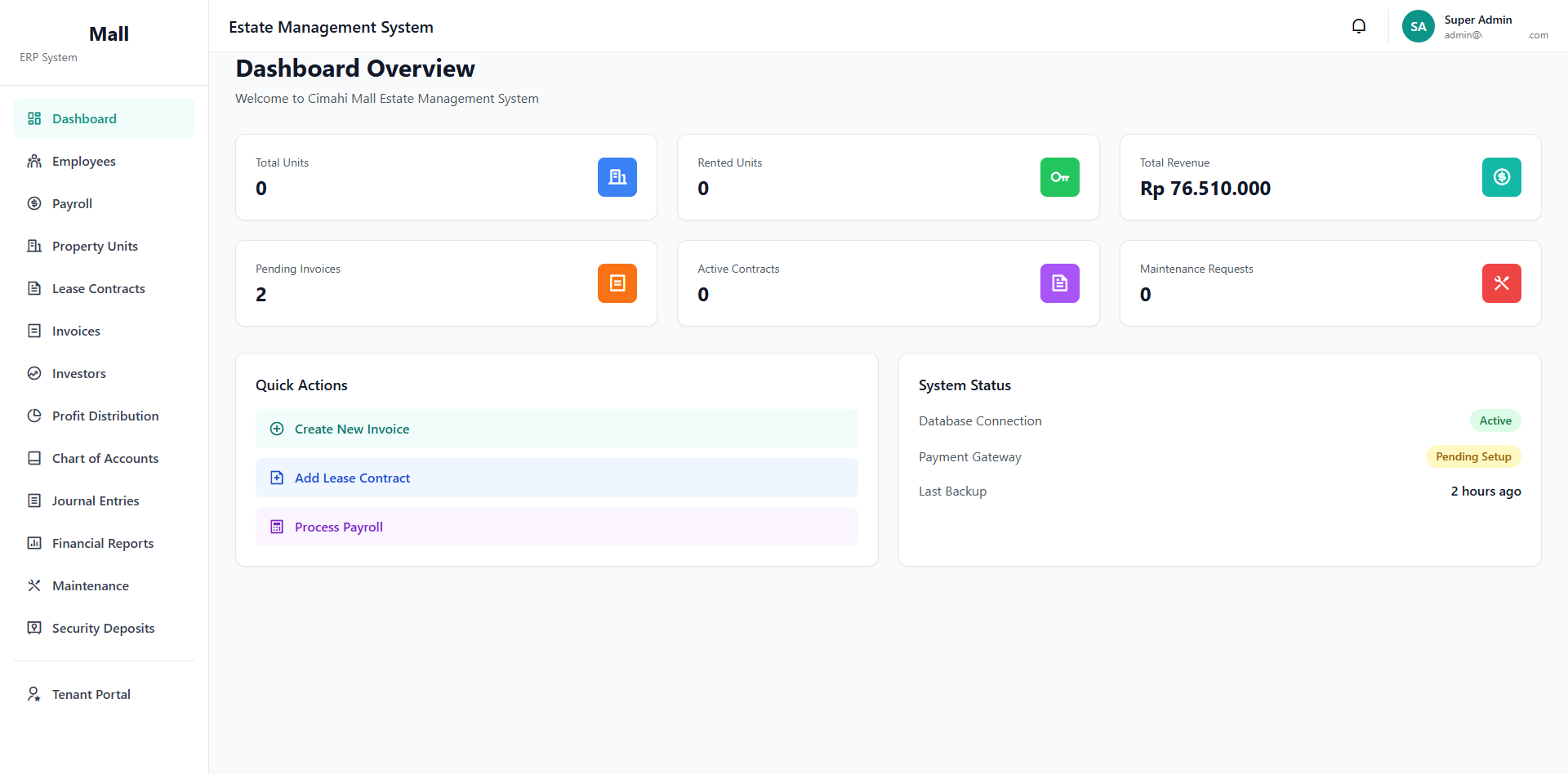Click the Pending Setup status badge
1568x774 pixels.
tap(1472, 457)
